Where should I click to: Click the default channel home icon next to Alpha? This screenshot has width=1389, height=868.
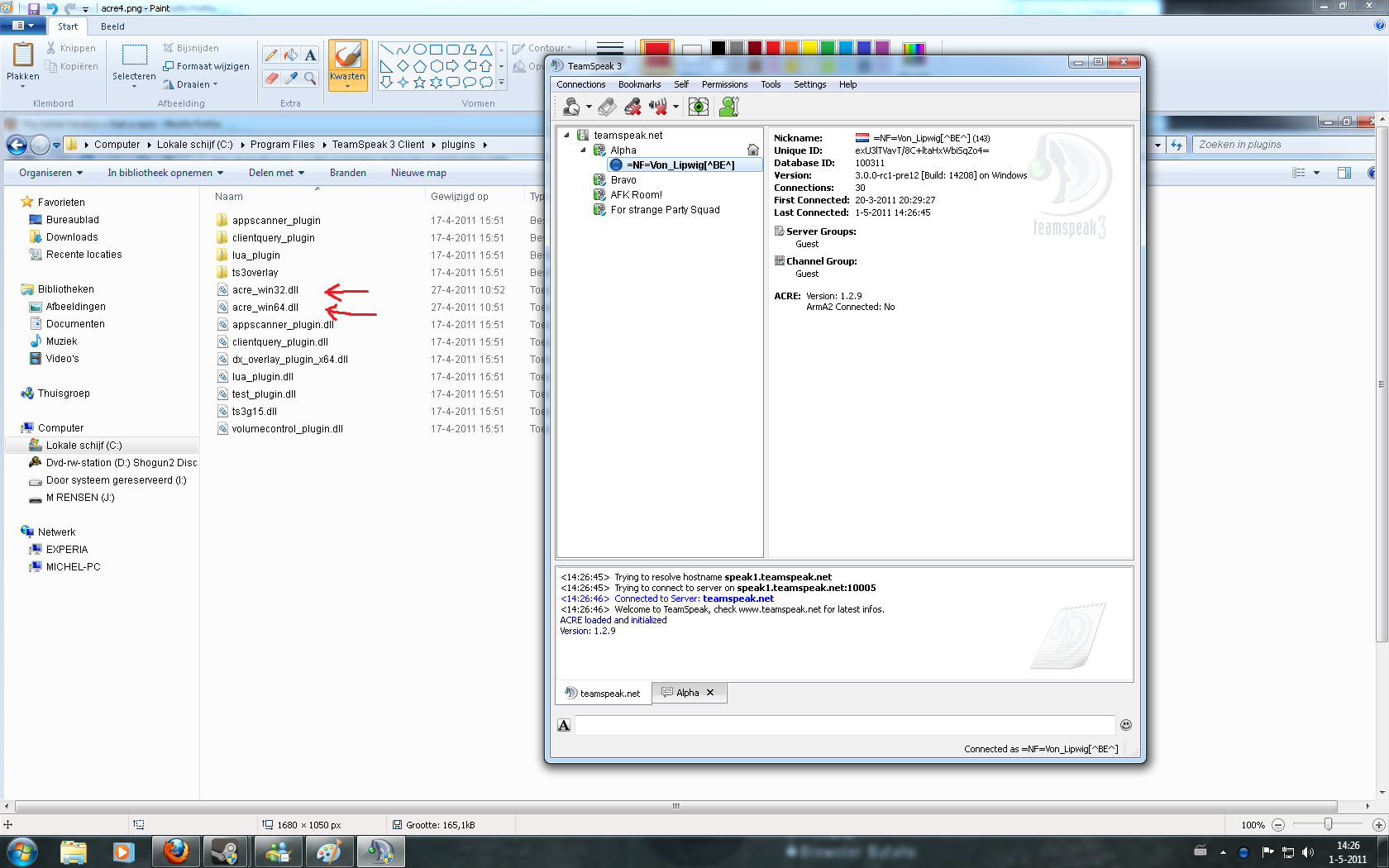753,150
